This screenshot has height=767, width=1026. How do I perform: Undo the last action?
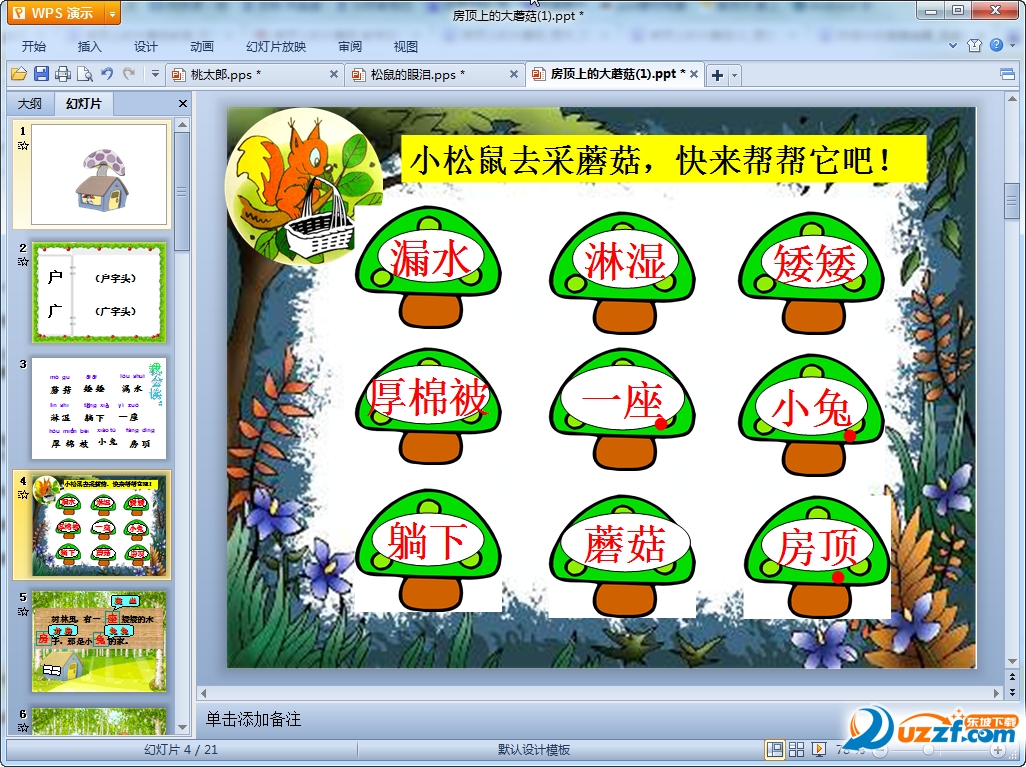click(107, 74)
